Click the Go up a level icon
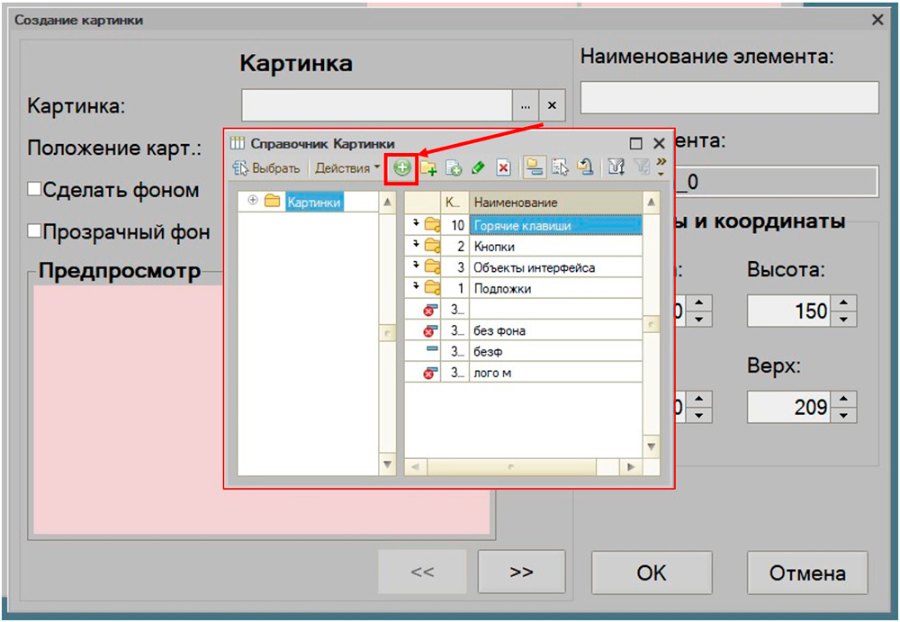900x622 pixels. 585,168
